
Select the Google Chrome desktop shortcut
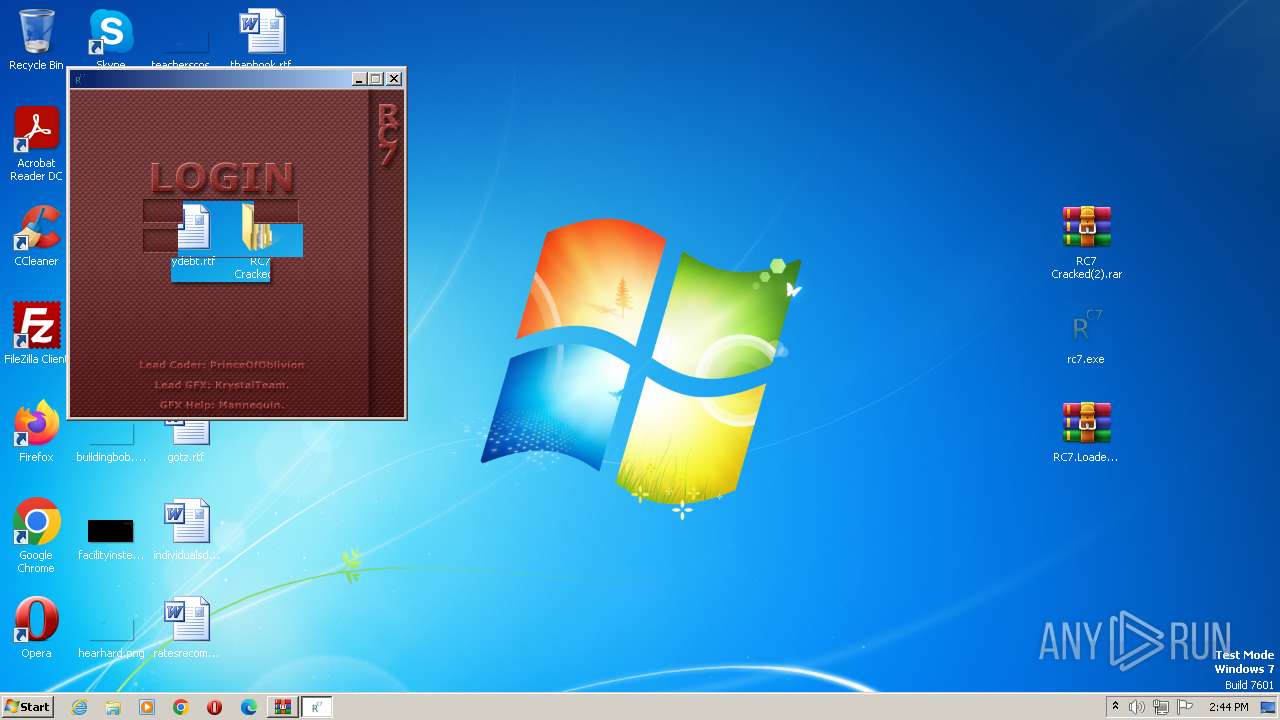tap(36, 536)
